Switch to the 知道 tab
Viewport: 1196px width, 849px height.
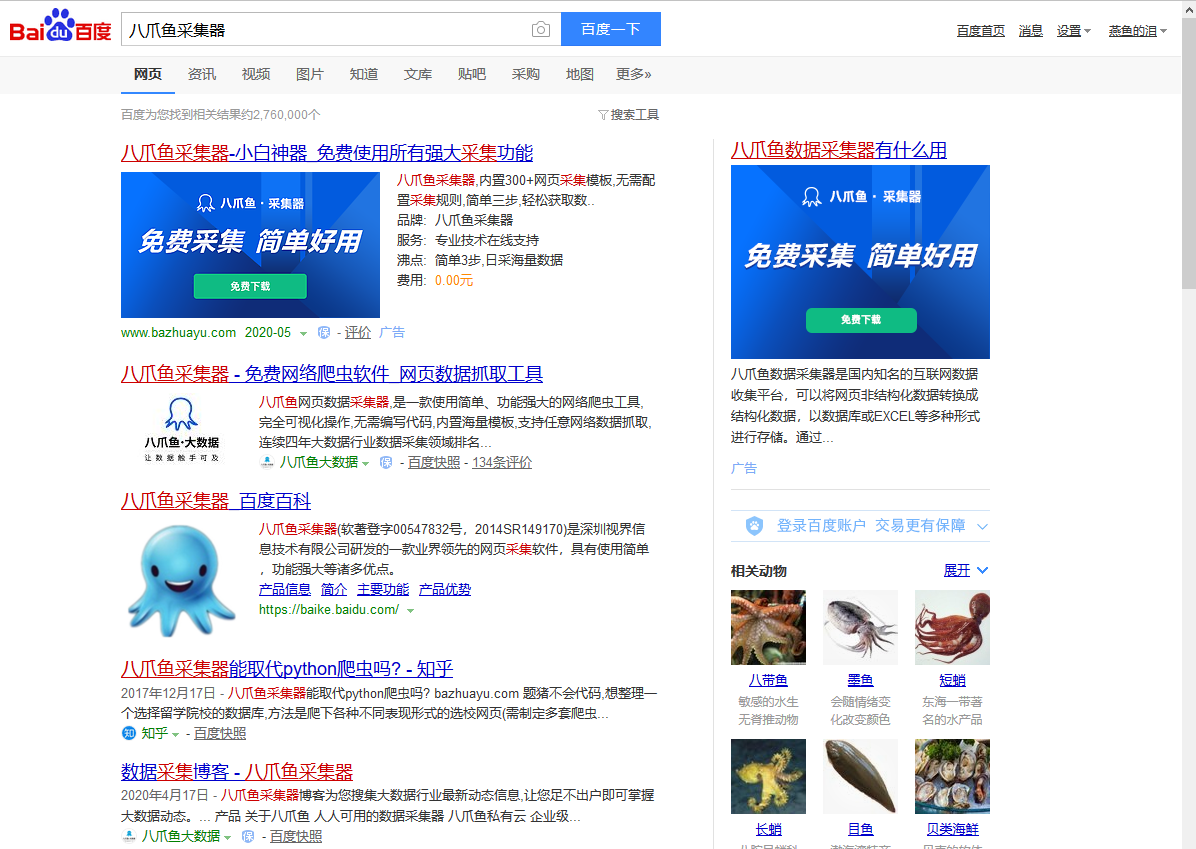(364, 74)
